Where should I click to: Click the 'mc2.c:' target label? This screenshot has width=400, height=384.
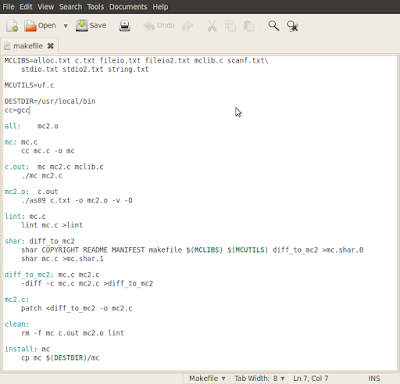pos(17,299)
